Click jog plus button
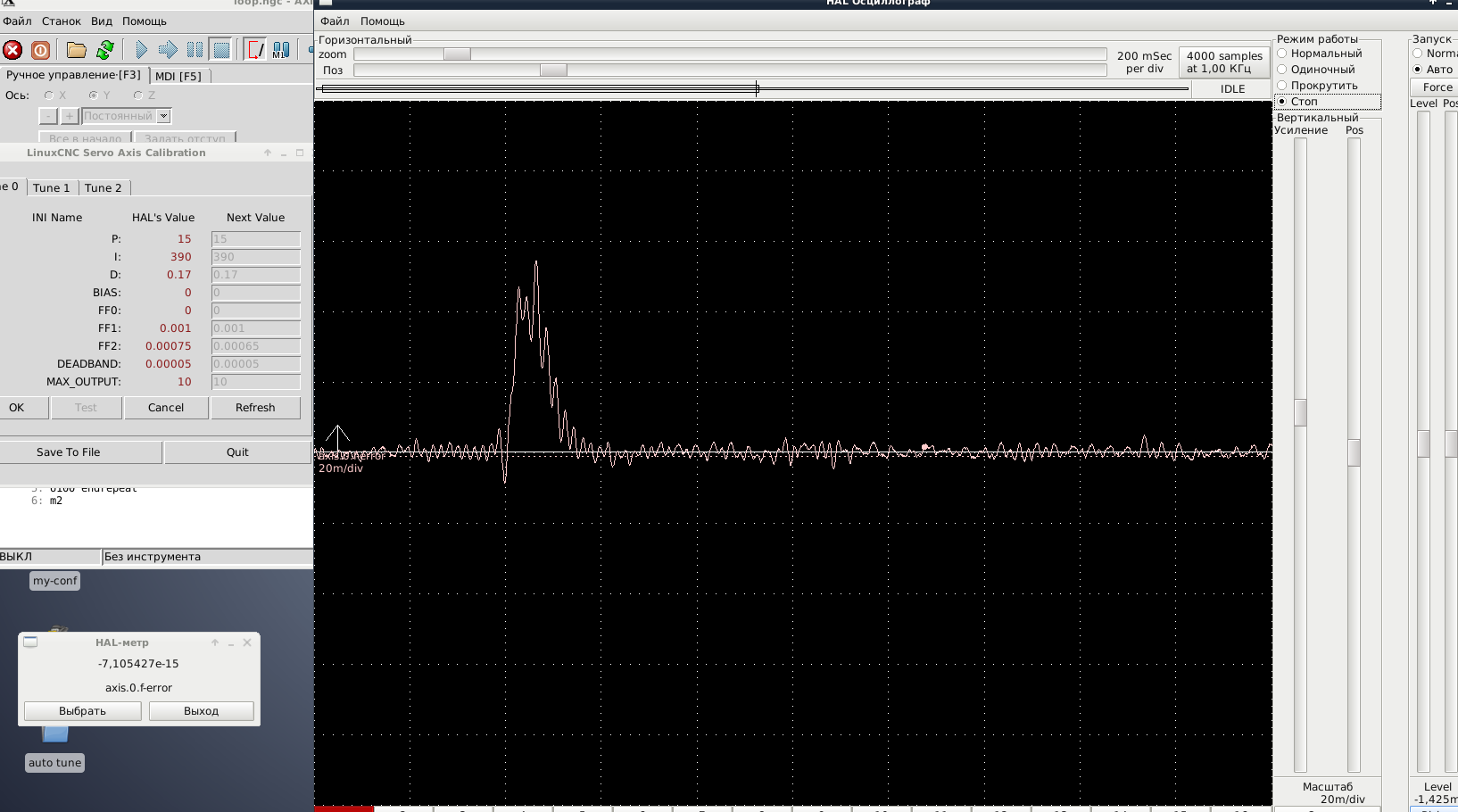Viewport: 1458px width, 812px height. (x=70, y=116)
